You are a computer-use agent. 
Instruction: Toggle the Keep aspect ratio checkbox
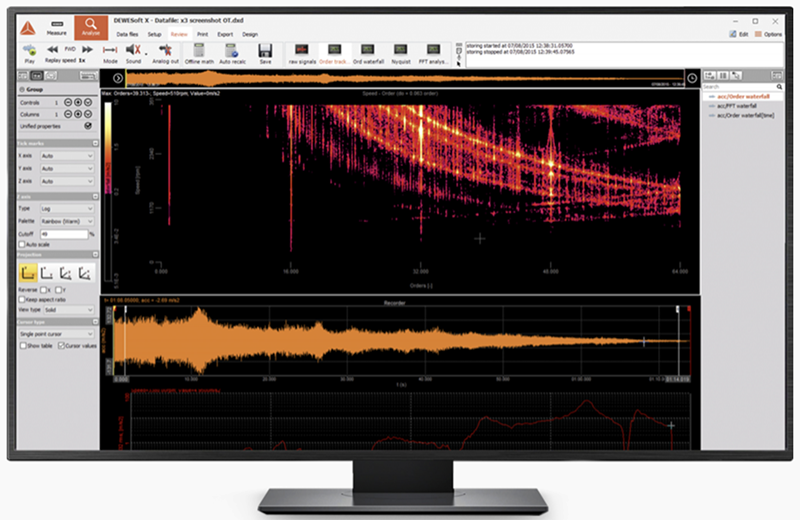point(23,299)
